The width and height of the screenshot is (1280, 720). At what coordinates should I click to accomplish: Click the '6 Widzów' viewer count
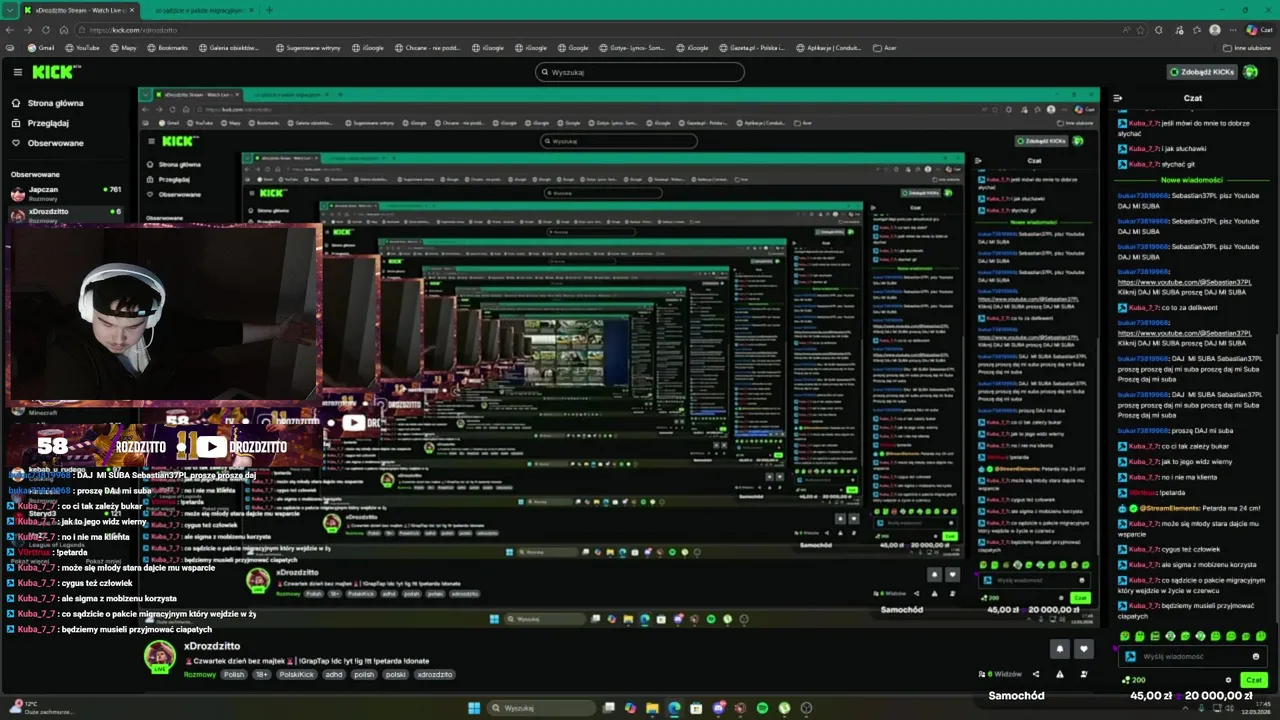tap(1000, 674)
